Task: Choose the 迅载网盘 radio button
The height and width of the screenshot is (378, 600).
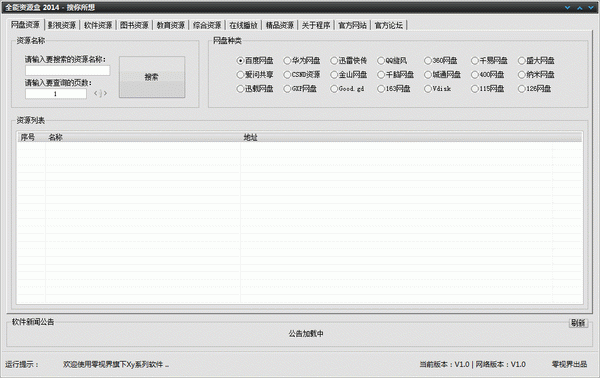Action: 255,89
